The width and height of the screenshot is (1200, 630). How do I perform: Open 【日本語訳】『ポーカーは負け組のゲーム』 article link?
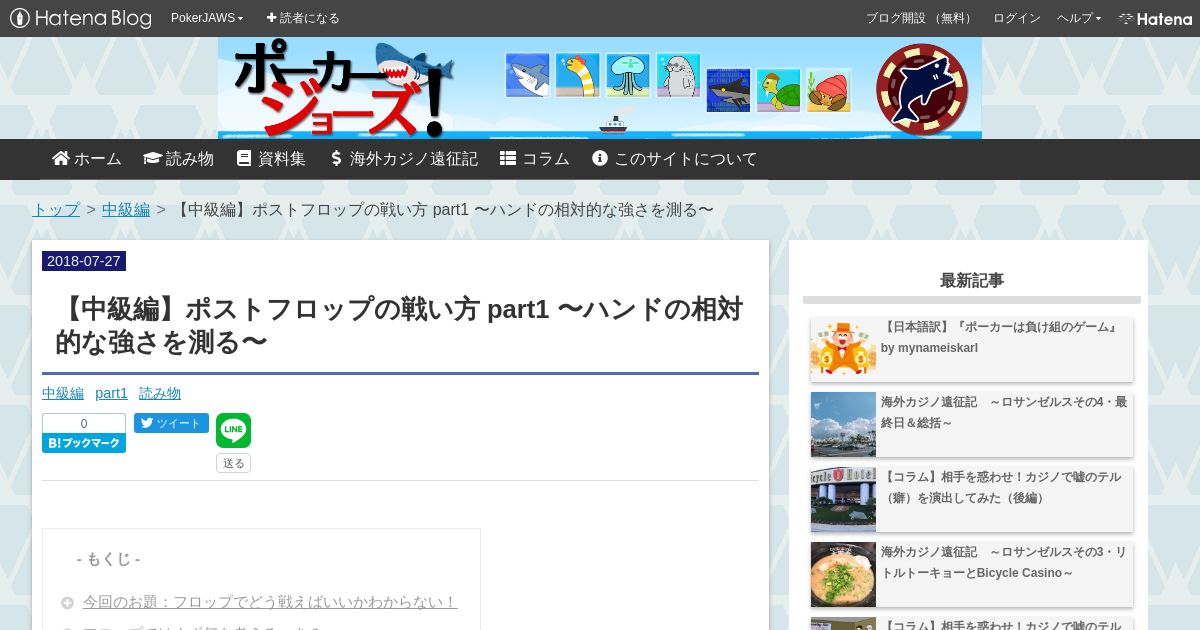click(x=1001, y=337)
